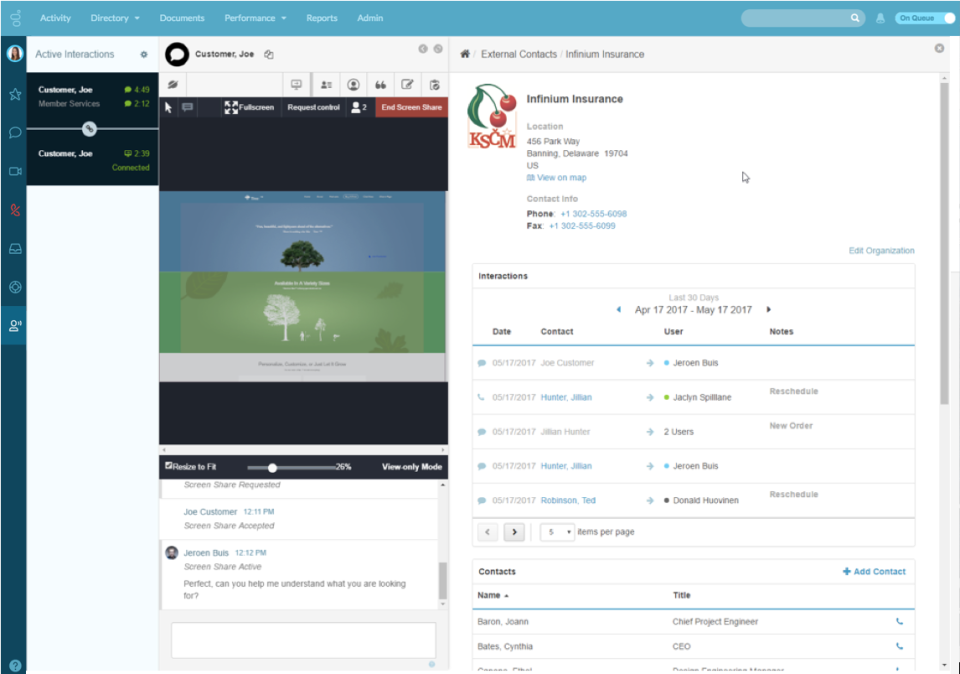Click the screen share monitor icon
Viewport: 960px width, 674px height.
[296, 84]
